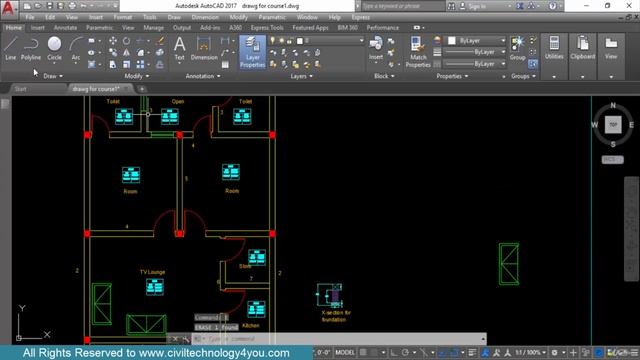Click the Group tool

tap(518, 48)
